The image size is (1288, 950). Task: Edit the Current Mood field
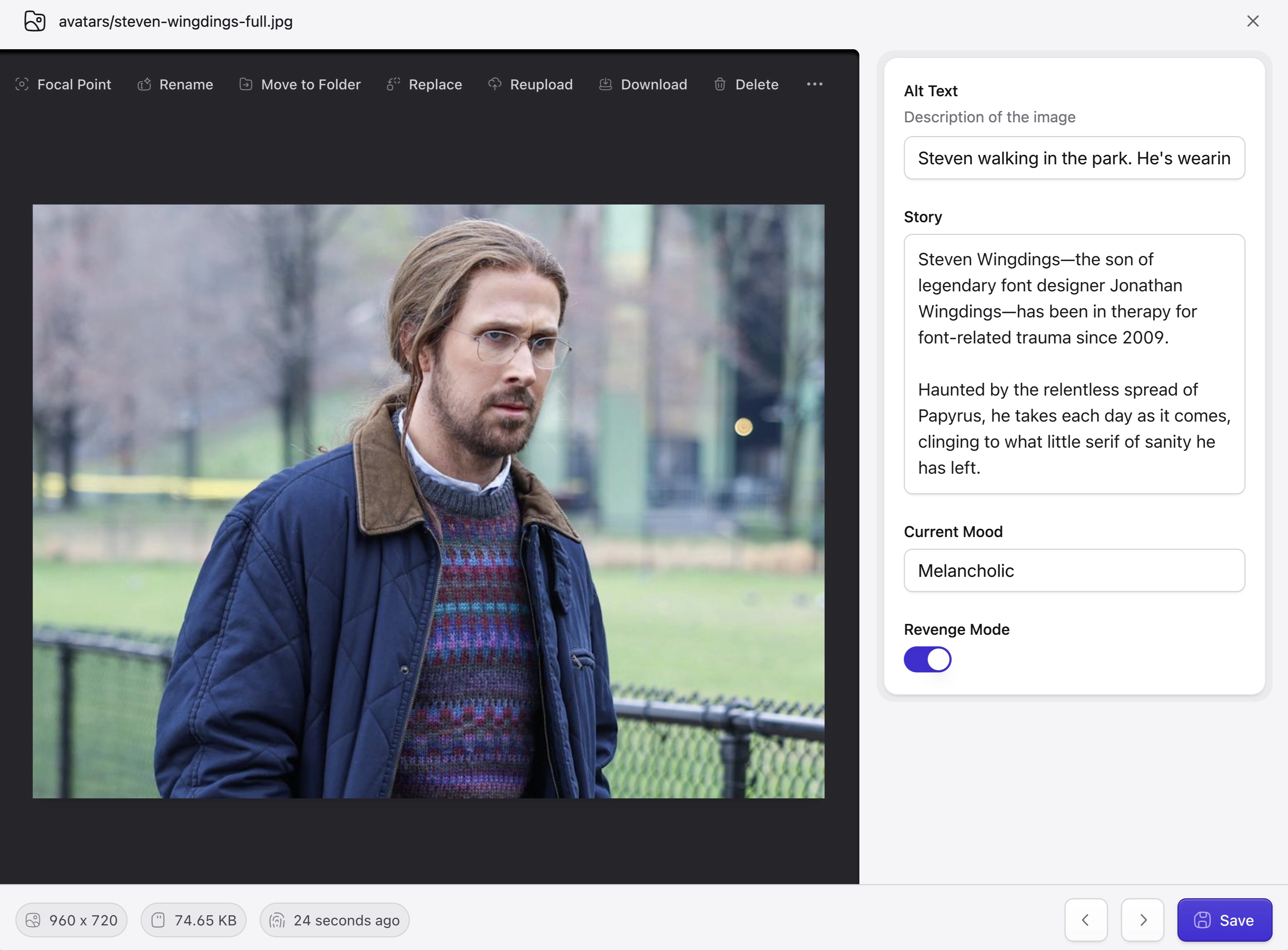coord(1073,570)
